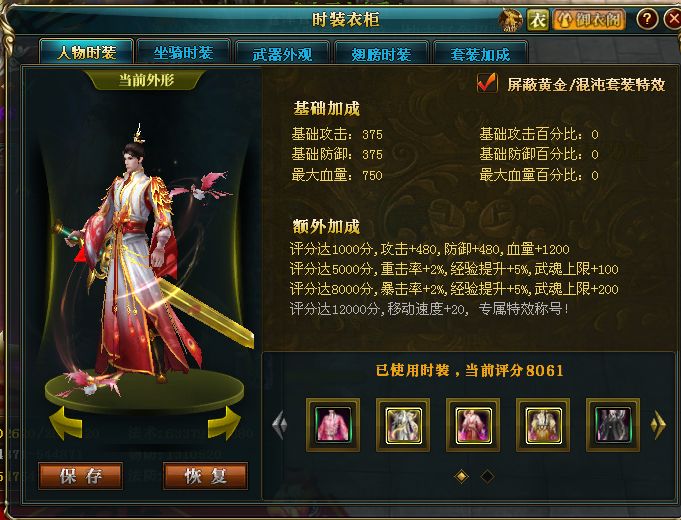Choose the pink-purple dress costume icon

473,424
